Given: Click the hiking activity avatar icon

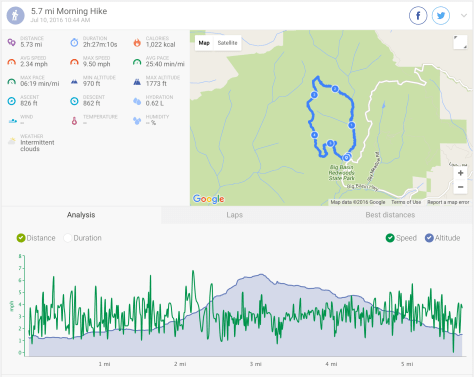Looking at the screenshot, I should [x=15, y=15].
